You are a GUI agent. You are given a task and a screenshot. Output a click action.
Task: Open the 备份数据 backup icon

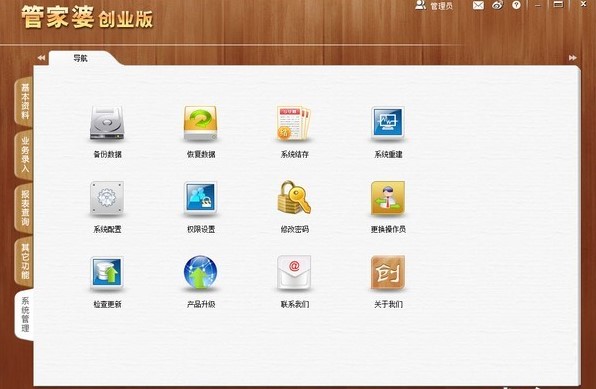107,123
